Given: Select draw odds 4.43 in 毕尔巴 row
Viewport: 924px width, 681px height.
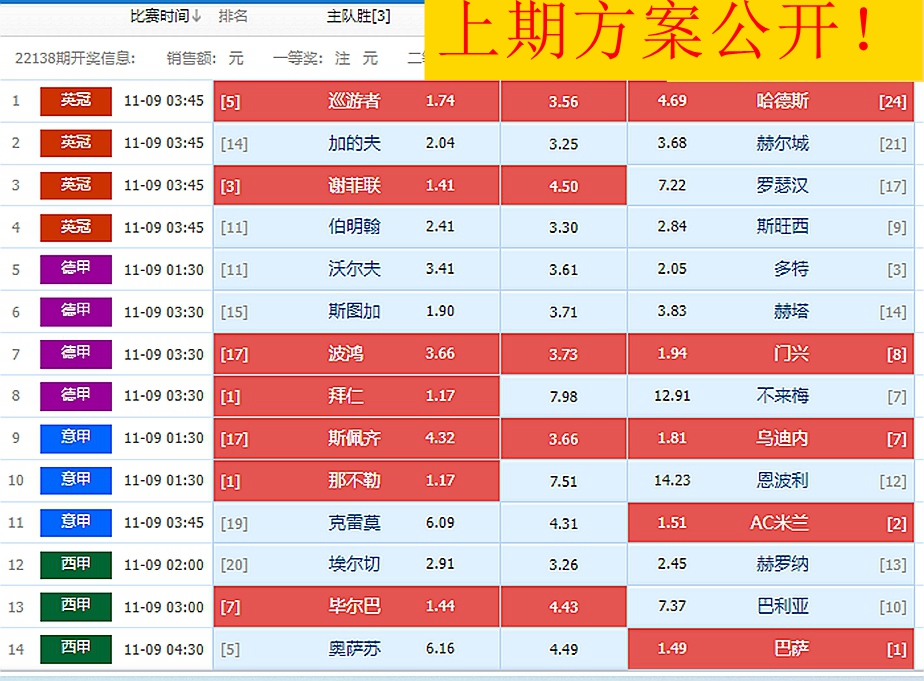Looking at the screenshot, I should [x=563, y=607].
